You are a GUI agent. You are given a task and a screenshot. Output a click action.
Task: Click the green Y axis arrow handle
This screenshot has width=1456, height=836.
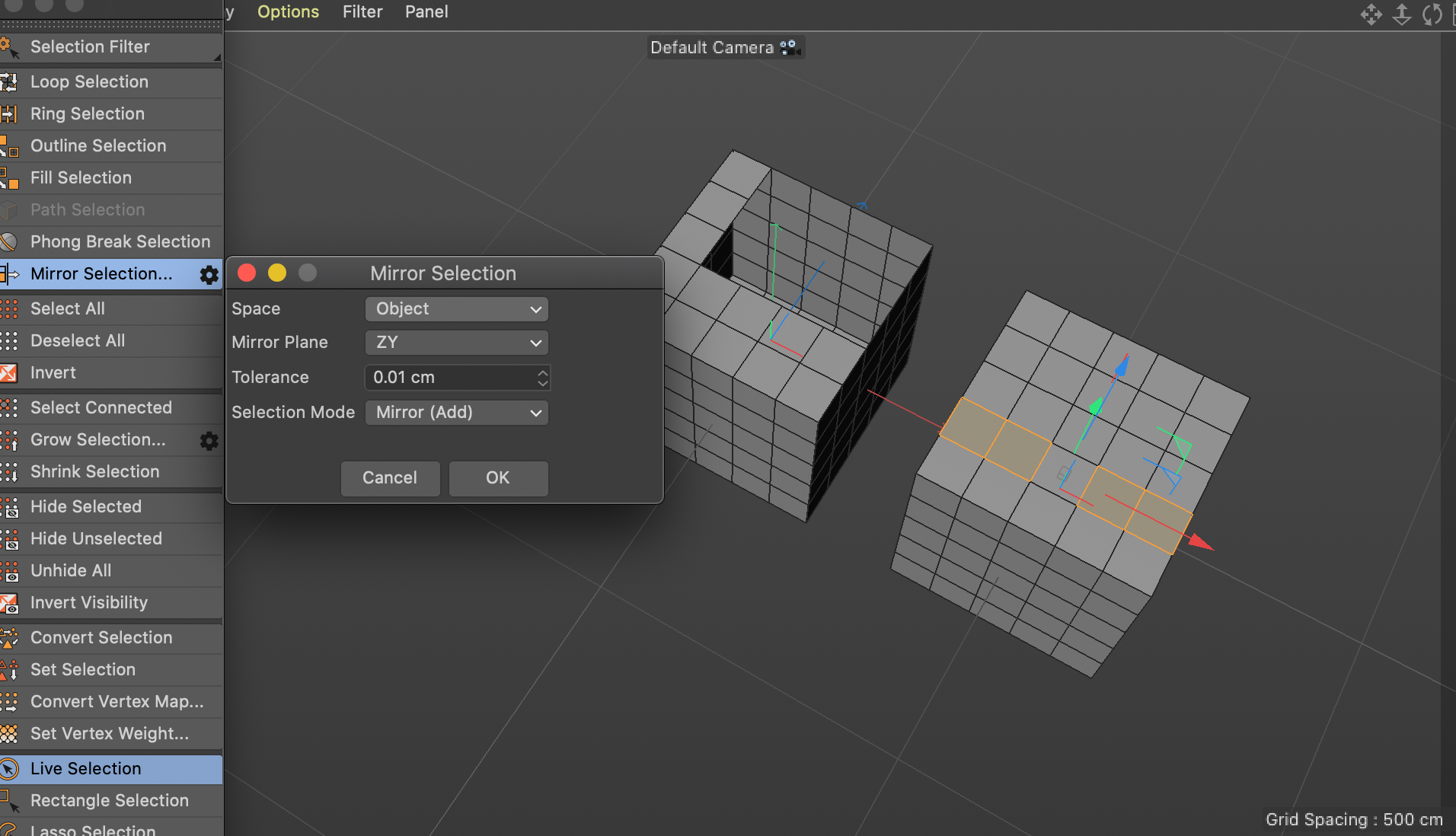click(1095, 406)
